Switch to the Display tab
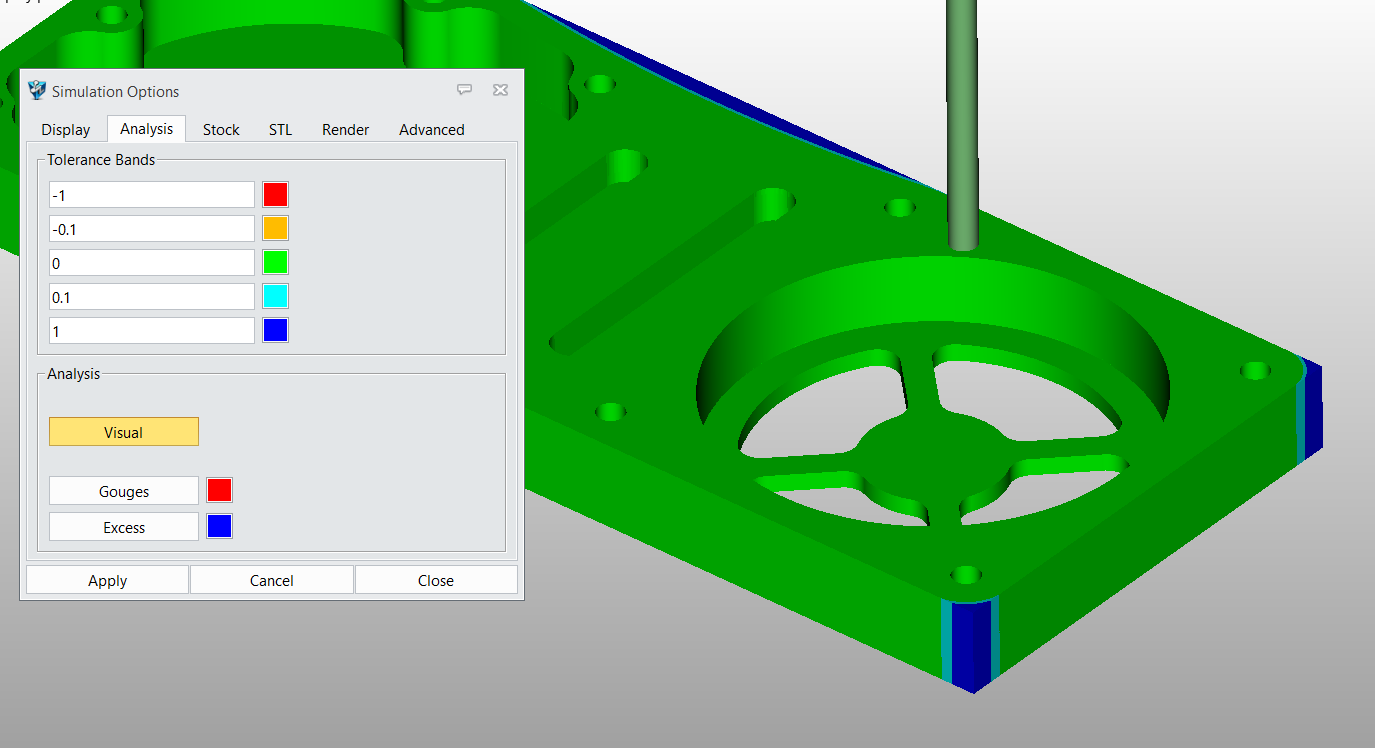 (66, 130)
